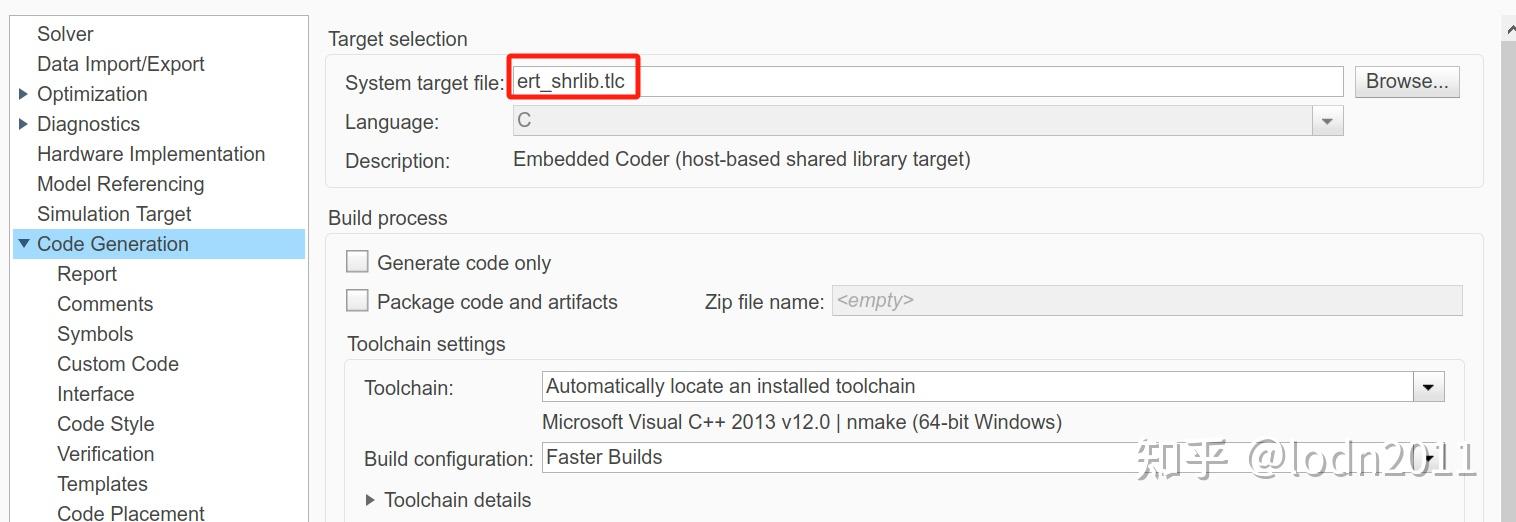Viewport: 1516px width, 522px height.
Task: Expand the Optimization tree node arrow
Action: point(23,94)
